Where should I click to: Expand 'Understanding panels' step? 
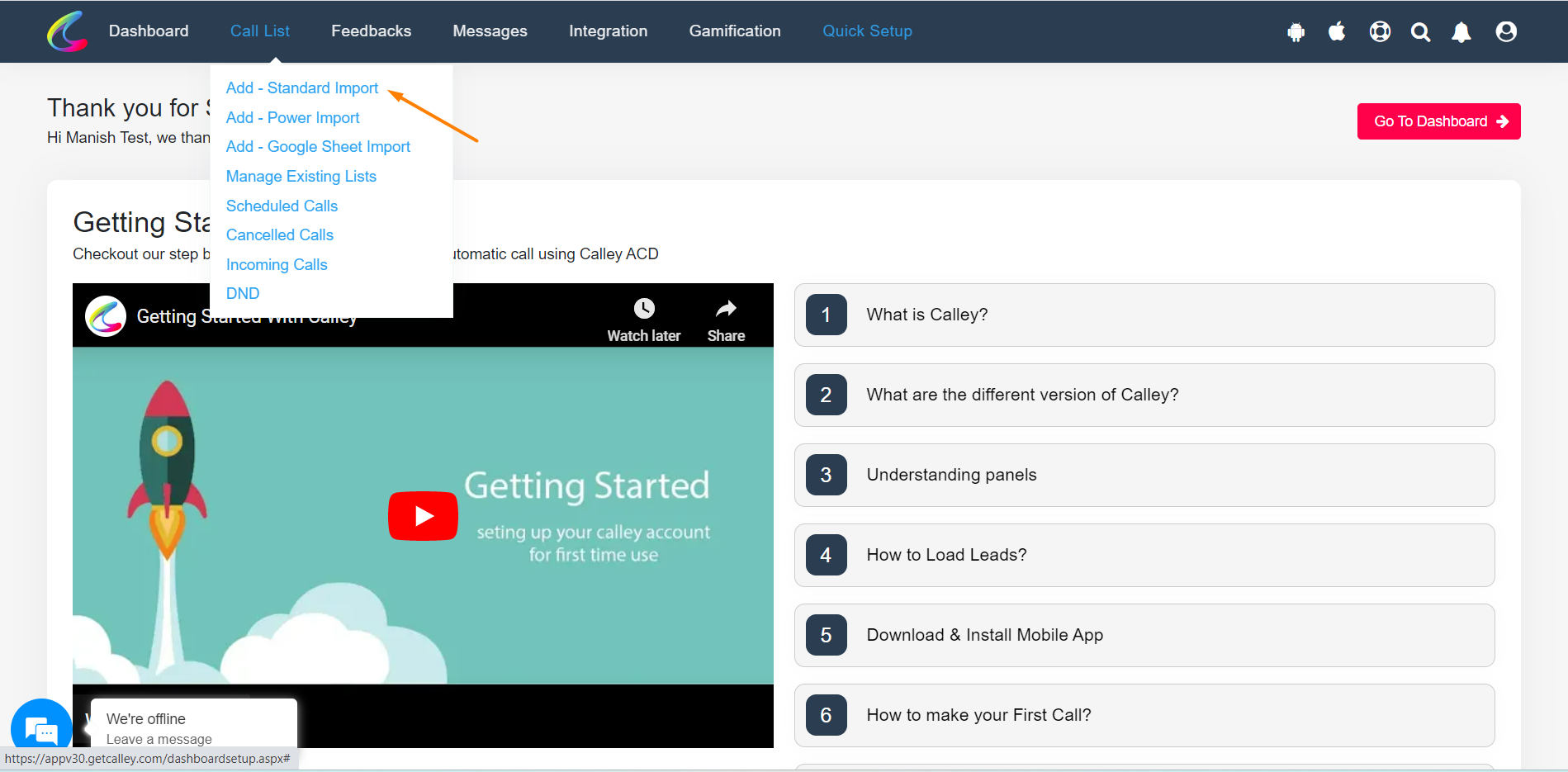pyautogui.click(x=1144, y=475)
